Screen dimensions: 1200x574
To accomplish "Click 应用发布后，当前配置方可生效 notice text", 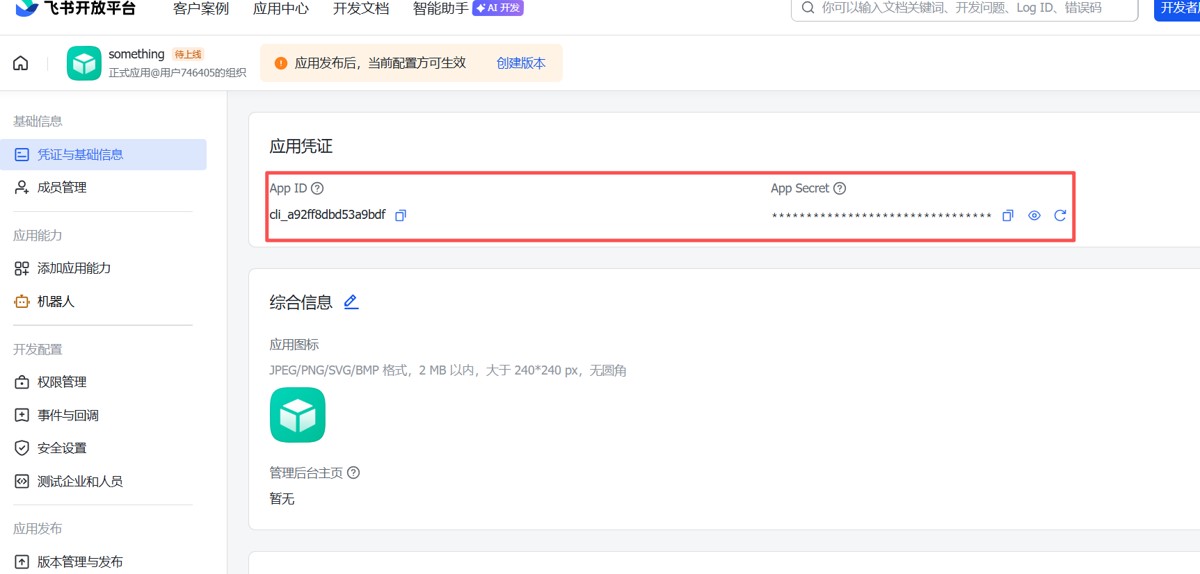I will click(380, 63).
